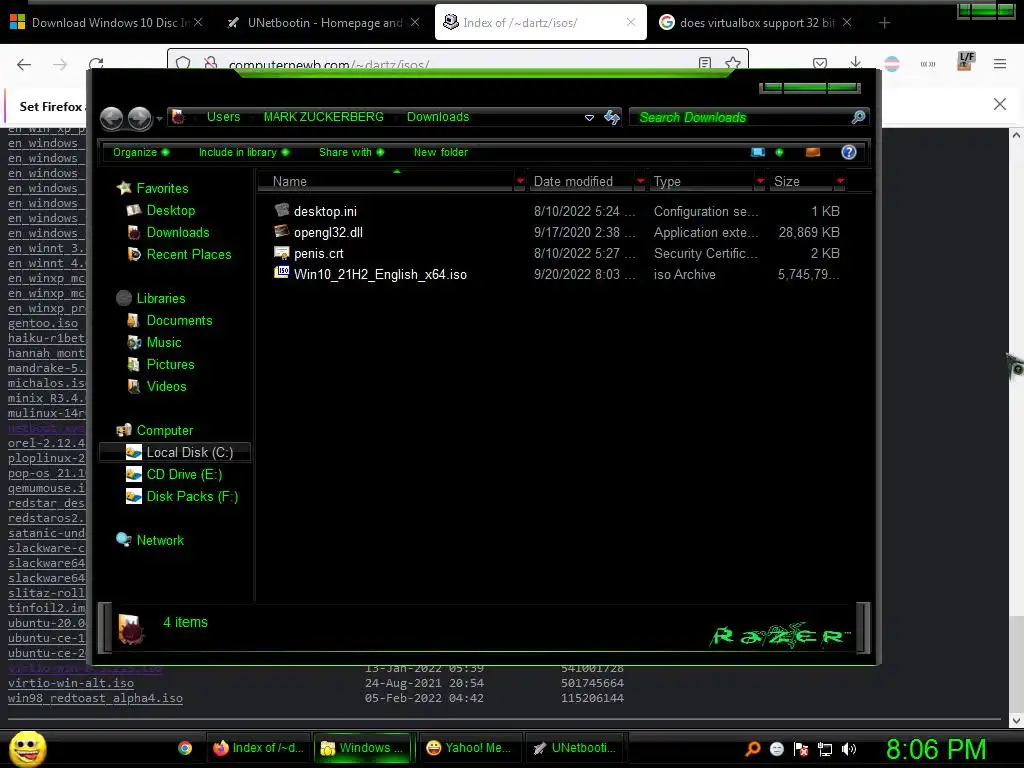
Task: Dismiss the Set Firefox notification bar
Action: click(1000, 104)
